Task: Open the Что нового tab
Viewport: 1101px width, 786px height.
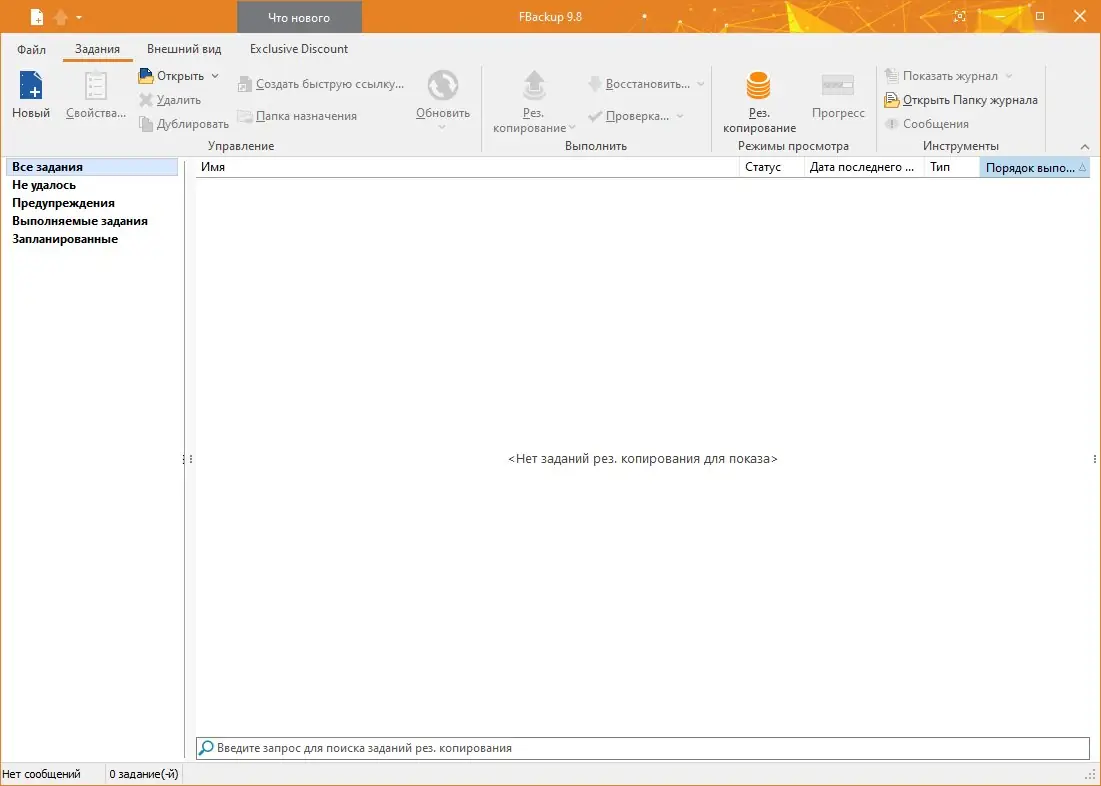Action: tap(299, 17)
